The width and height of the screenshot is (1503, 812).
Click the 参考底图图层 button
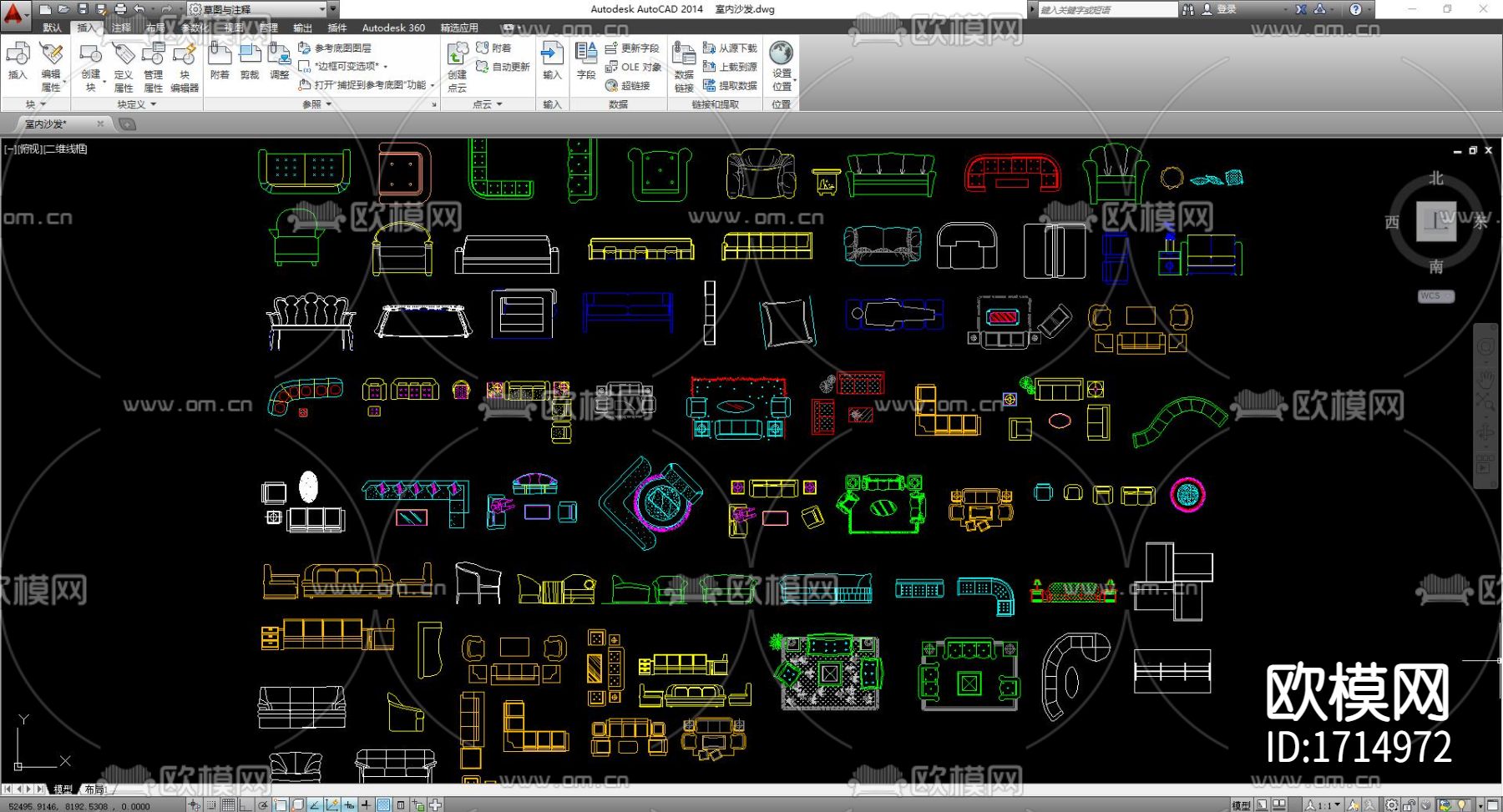click(335, 48)
